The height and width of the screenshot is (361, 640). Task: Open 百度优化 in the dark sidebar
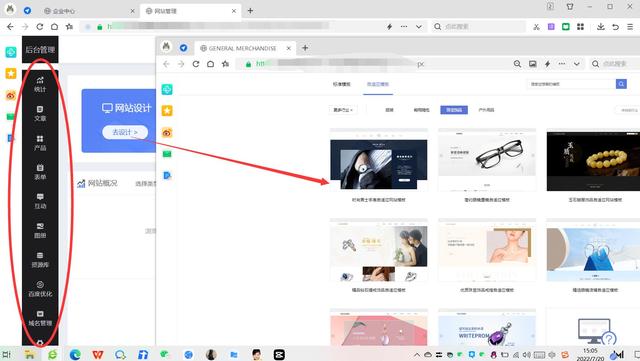[40, 289]
